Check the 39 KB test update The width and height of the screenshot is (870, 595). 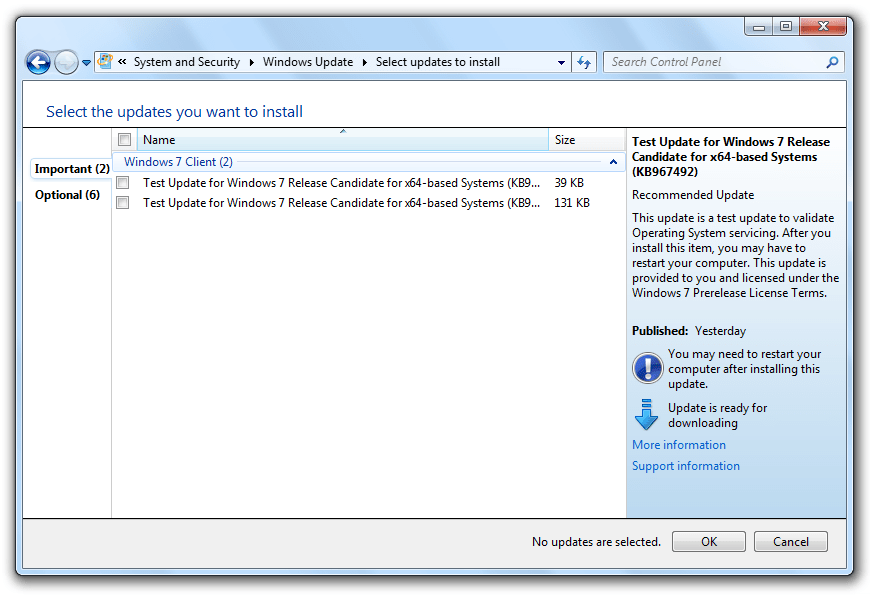123,183
